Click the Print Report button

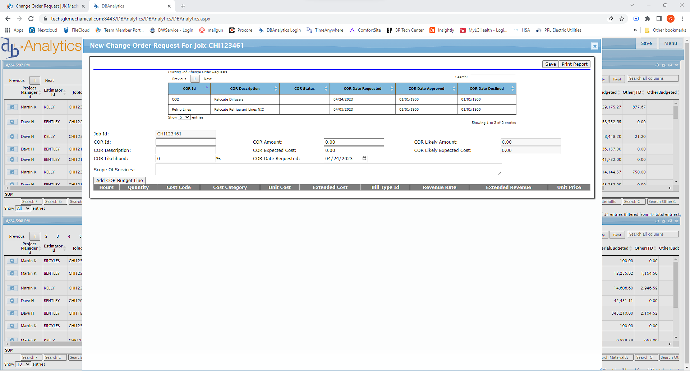574,64
